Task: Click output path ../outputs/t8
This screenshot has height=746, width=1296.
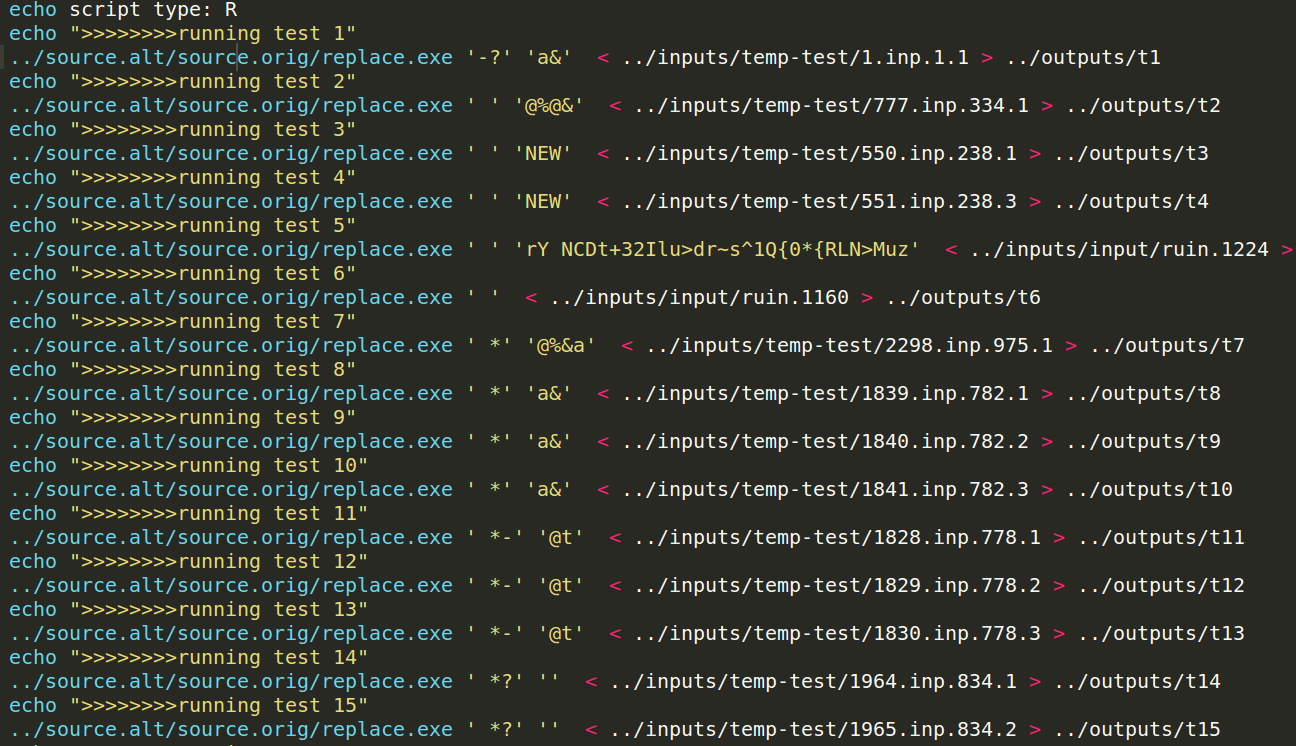Action: pyautogui.click(x=1143, y=393)
